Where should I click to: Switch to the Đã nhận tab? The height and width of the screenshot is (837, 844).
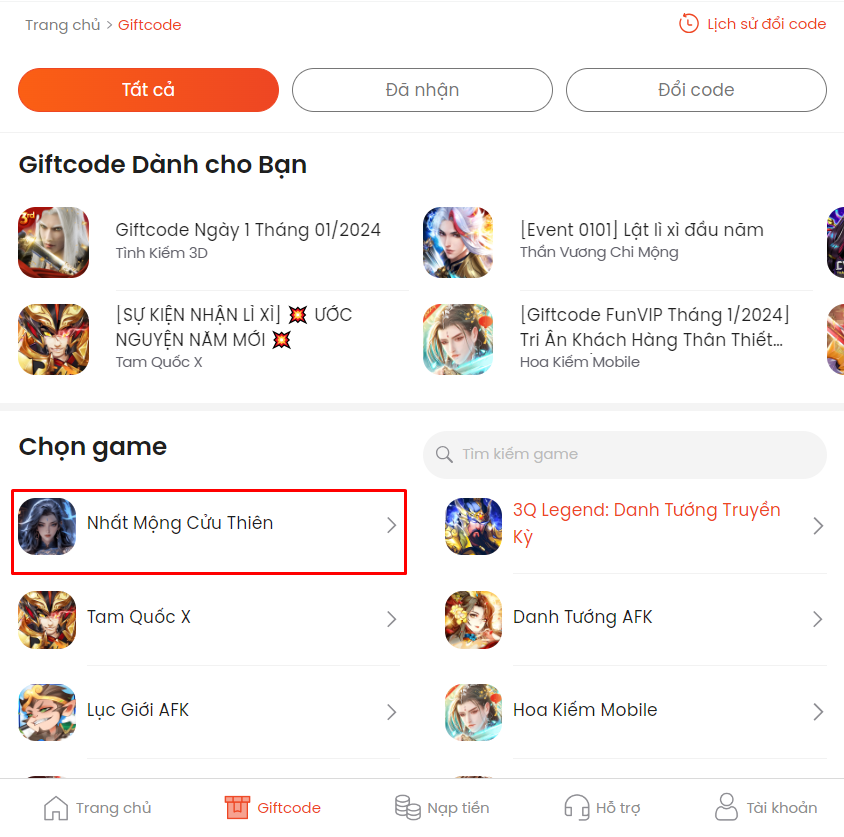[422, 90]
